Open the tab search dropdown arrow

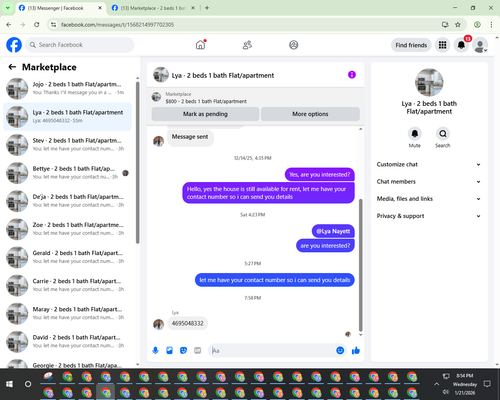pos(8,8)
